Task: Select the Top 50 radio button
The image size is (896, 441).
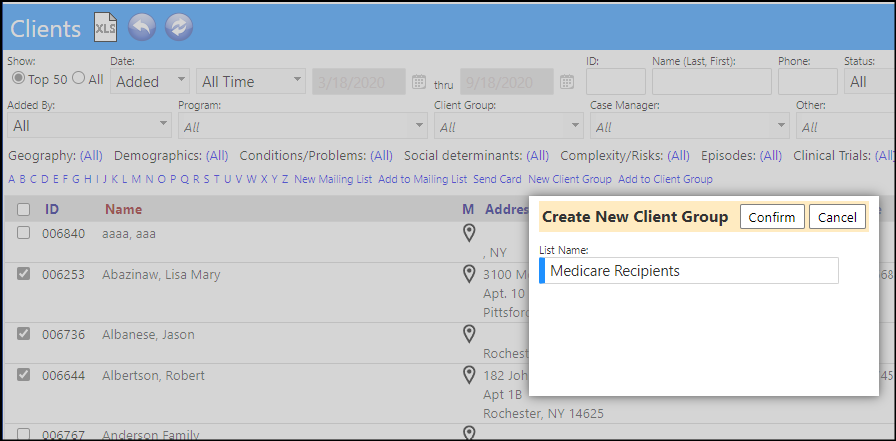Action: (19, 79)
